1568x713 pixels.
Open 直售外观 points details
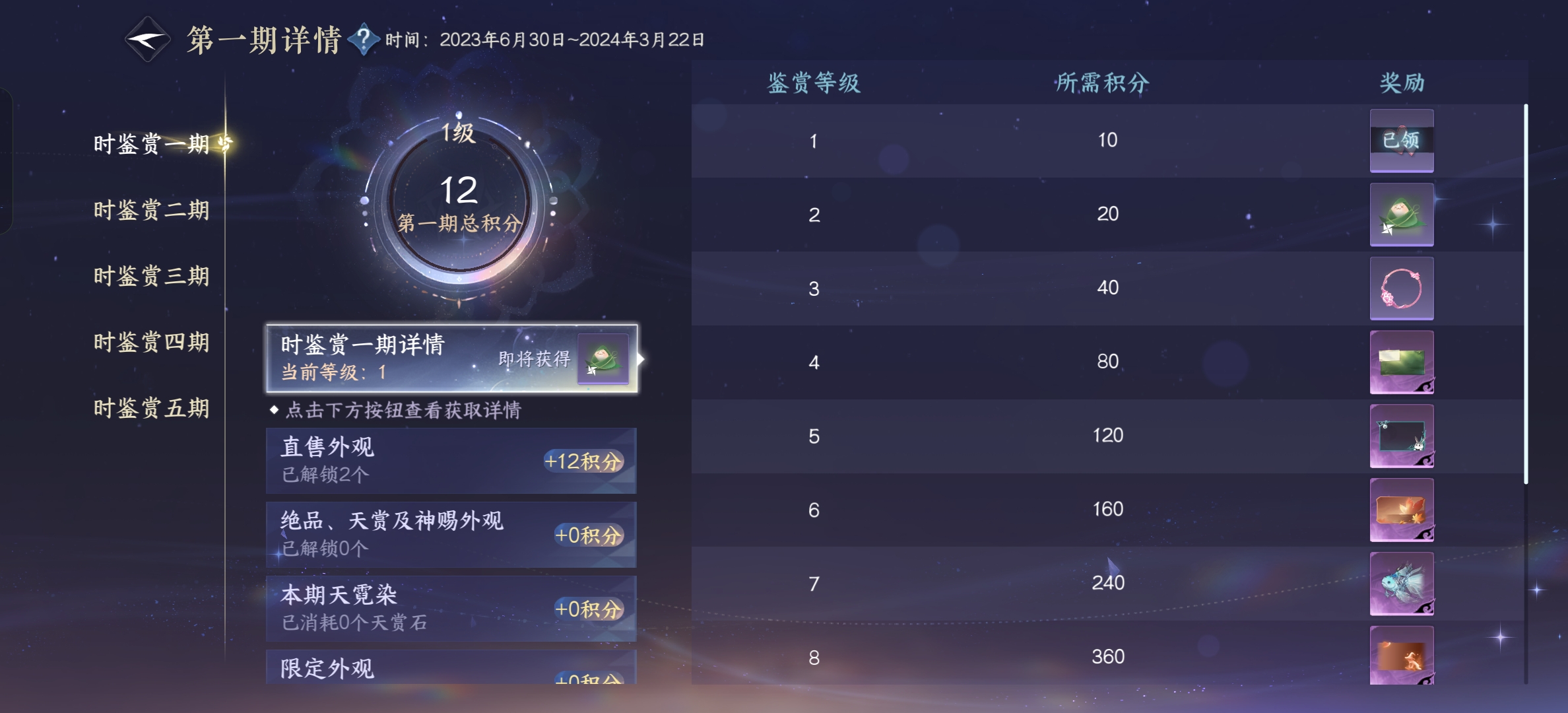[451, 461]
